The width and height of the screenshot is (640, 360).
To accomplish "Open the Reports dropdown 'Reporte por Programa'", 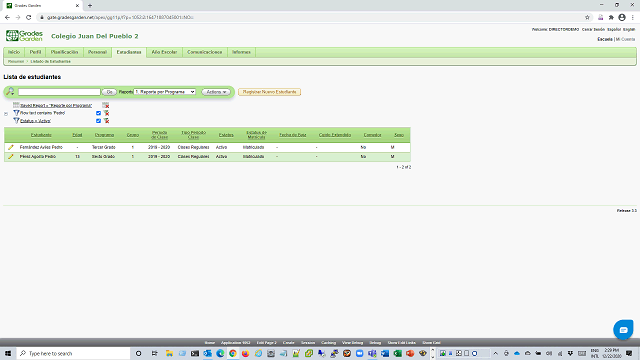I will 165,92.
